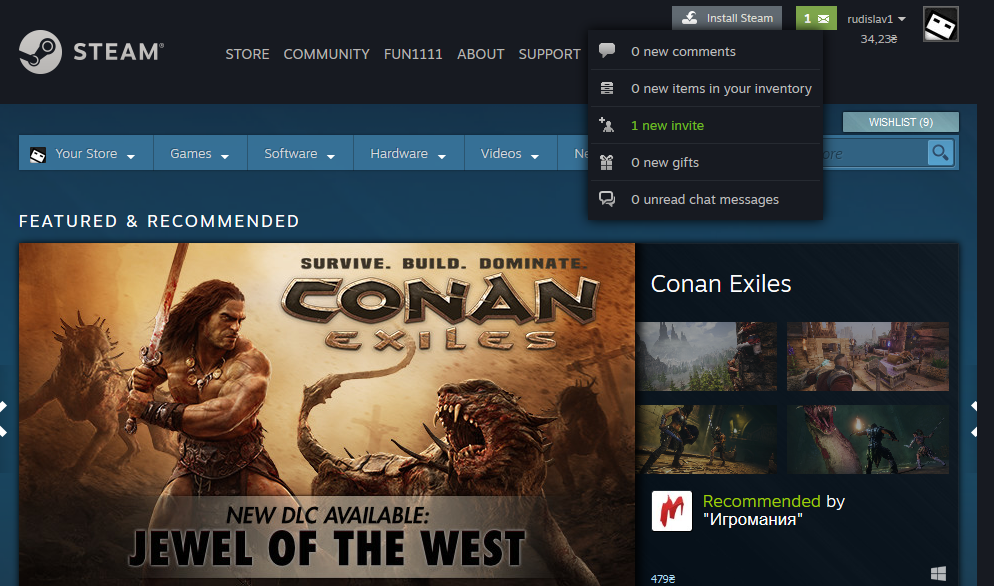Click the speech bubble comments icon
This screenshot has height=586, width=994.
coord(607,51)
